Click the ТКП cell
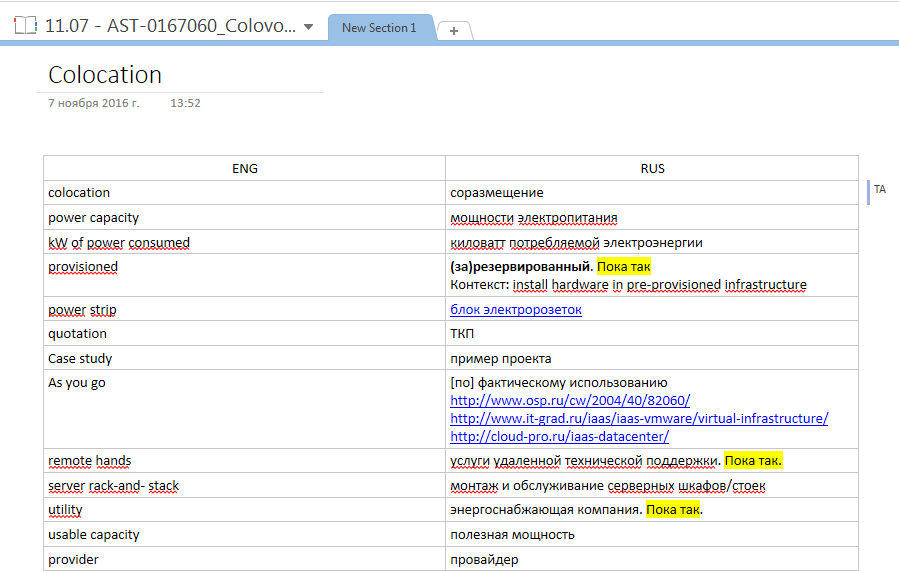The height and width of the screenshot is (571, 899). (x=652, y=333)
